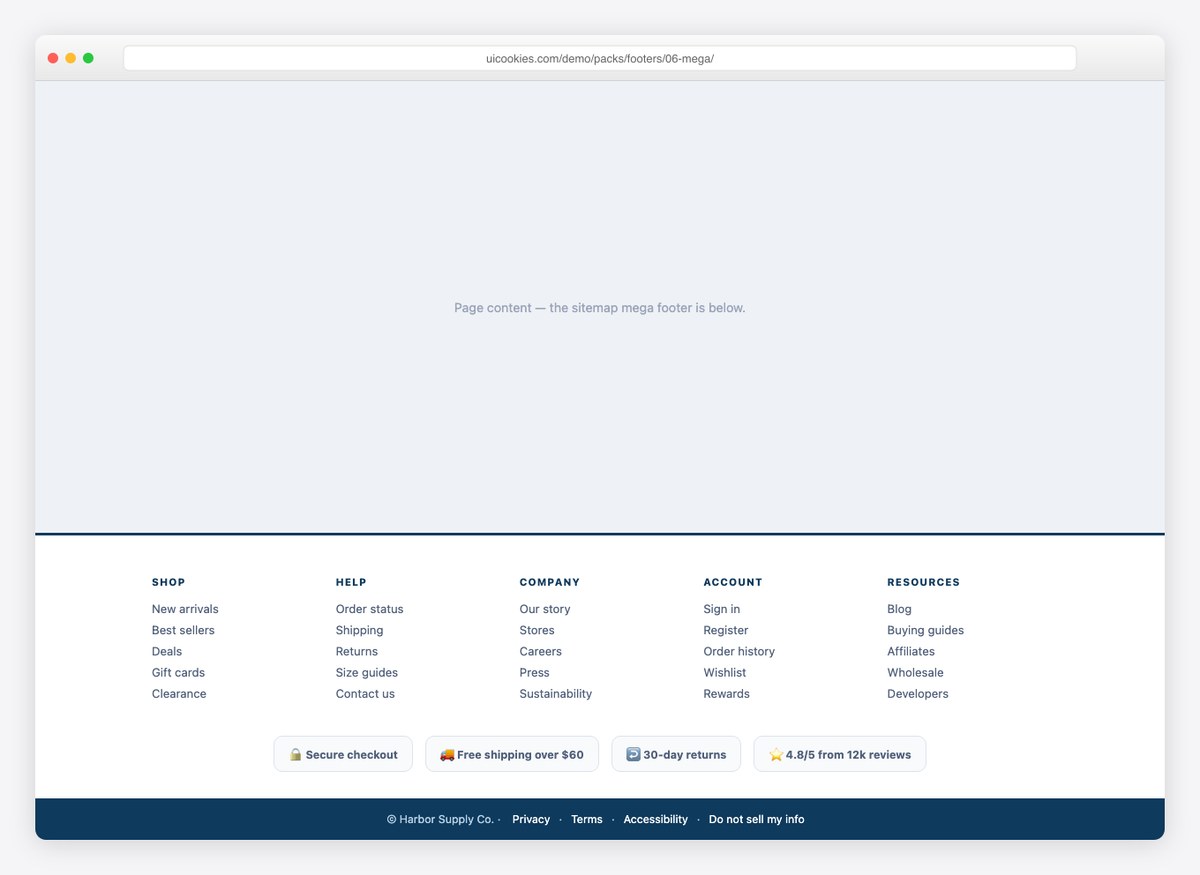Click the ACCOUNT column heading
Viewport: 1200px width, 875px height.
click(733, 582)
